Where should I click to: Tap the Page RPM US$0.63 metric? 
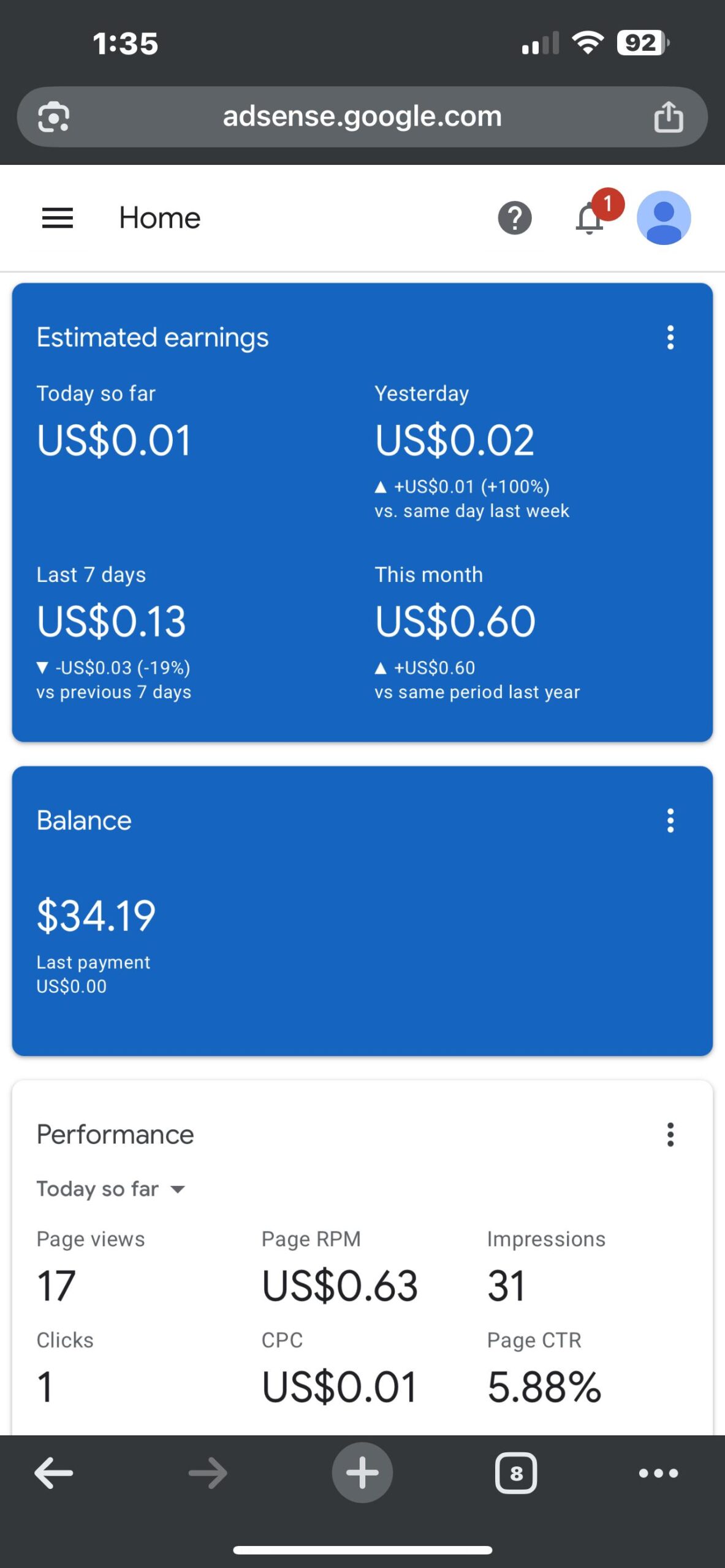340,1285
